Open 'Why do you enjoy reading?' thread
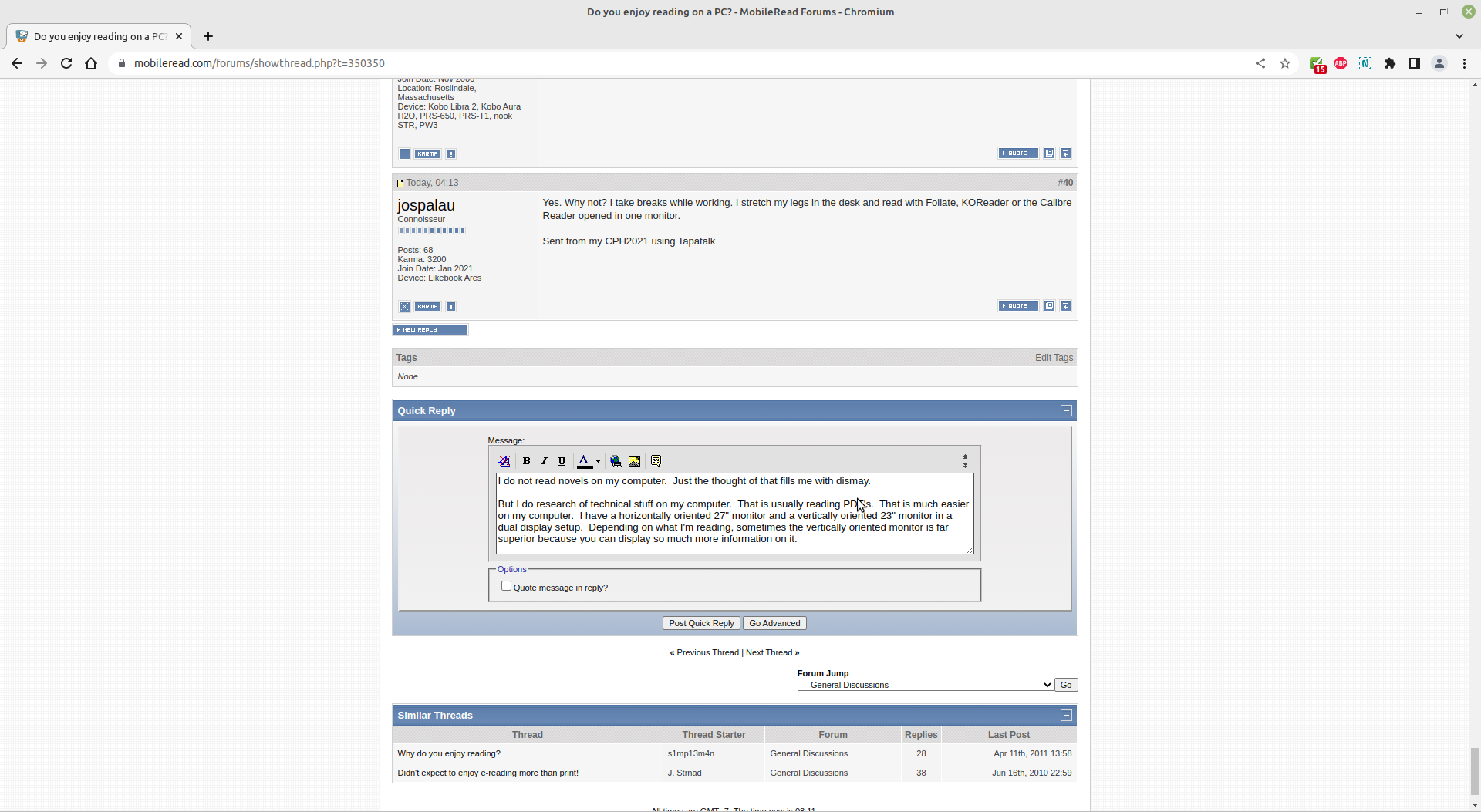The image size is (1481, 812). tap(449, 753)
